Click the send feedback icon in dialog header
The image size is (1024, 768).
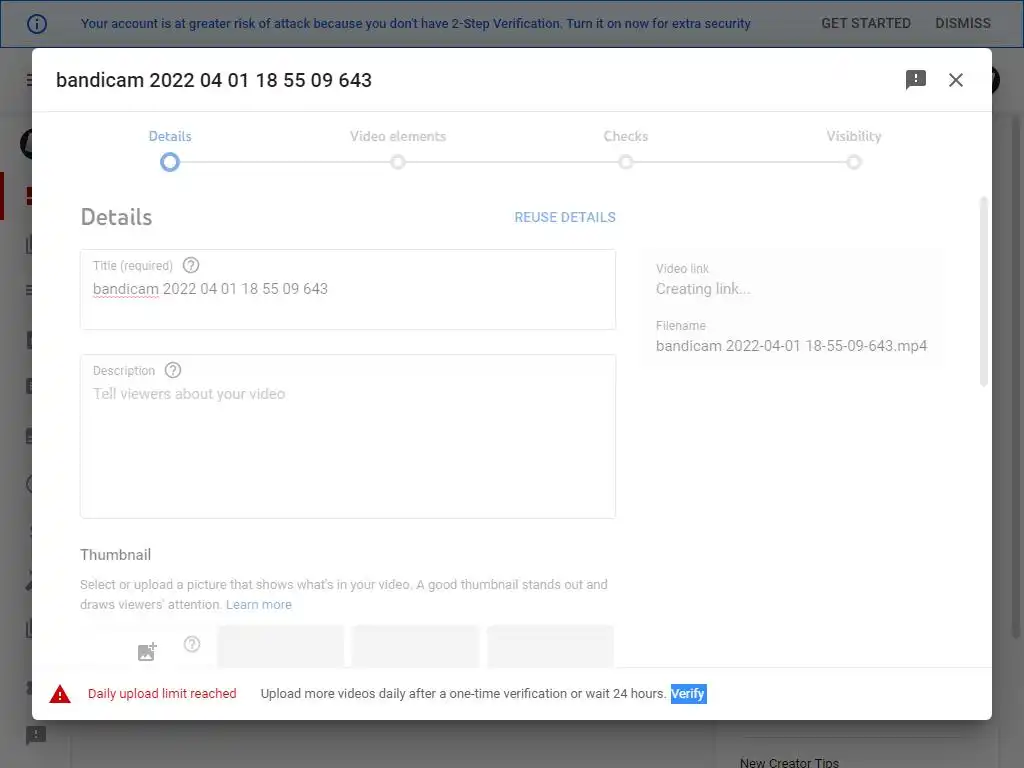click(x=916, y=80)
